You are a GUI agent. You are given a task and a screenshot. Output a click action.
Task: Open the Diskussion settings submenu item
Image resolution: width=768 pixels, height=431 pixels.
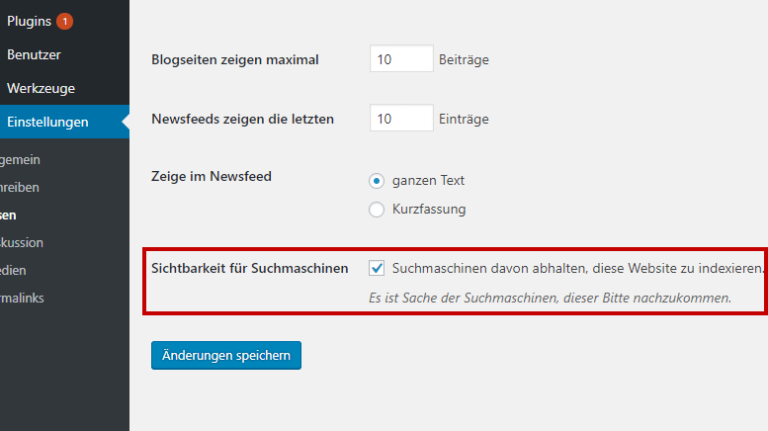[x=22, y=243]
